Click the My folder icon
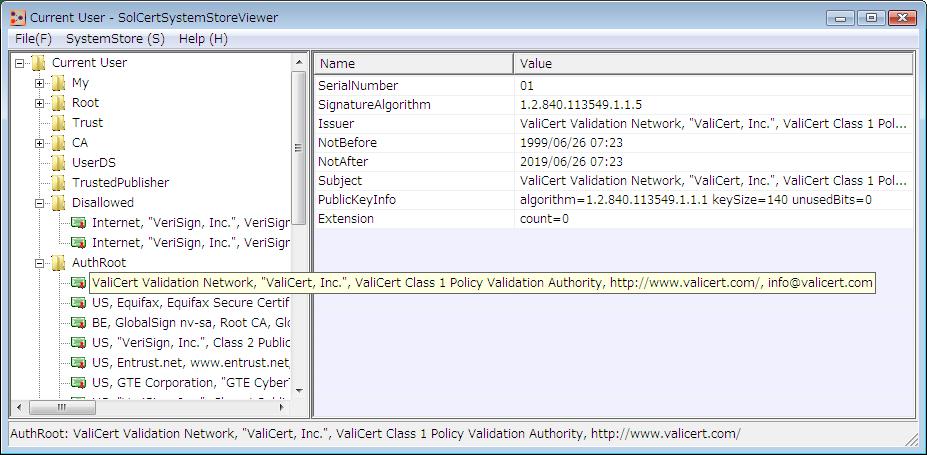 click(x=58, y=83)
